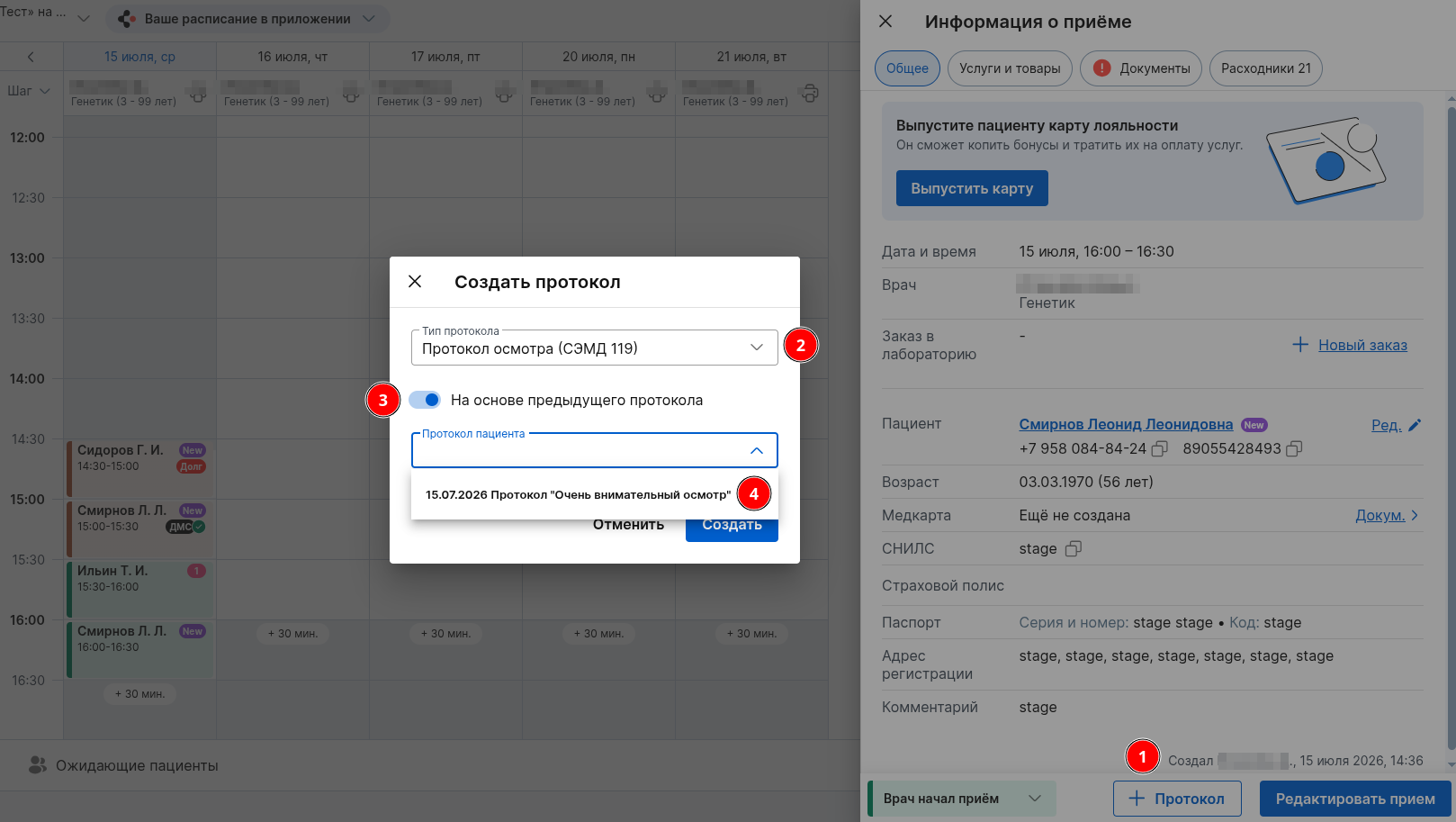1456x822 pixels.
Task: Click Выпустить карту button
Action: tap(972, 188)
